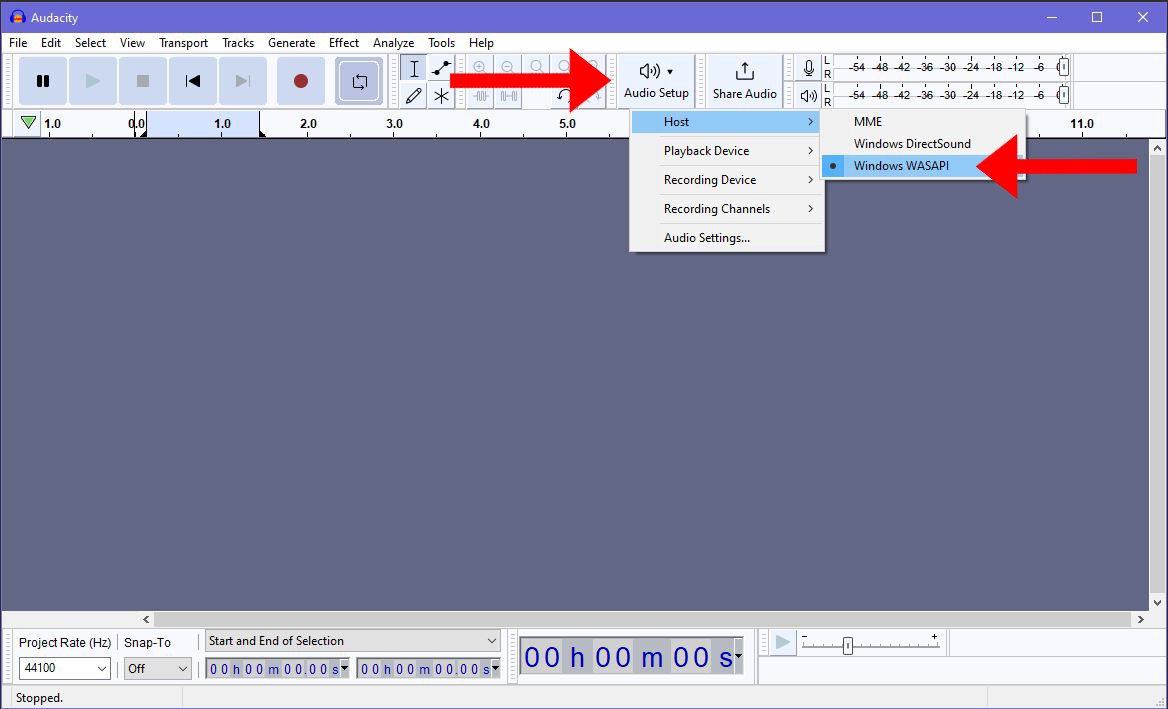Open the Tracks menu
Viewport: 1168px width, 709px height.
tap(238, 42)
